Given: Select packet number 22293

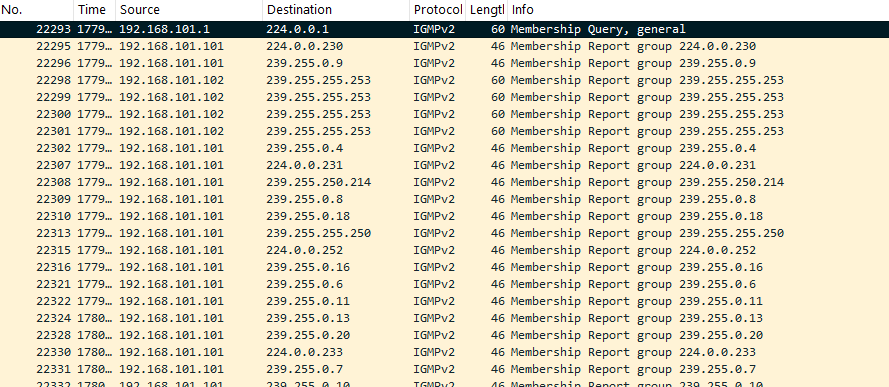Looking at the screenshot, I should coord(444,29).
